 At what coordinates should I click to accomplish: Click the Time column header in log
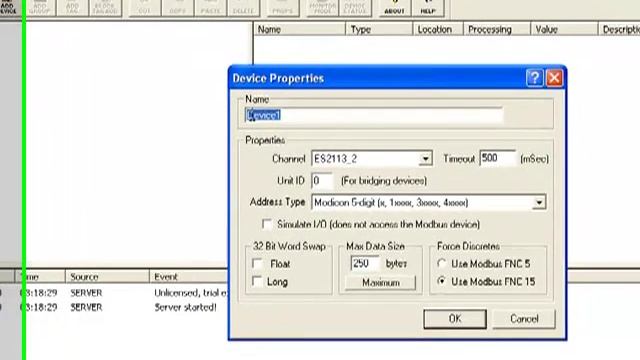[x=40, y=277]
